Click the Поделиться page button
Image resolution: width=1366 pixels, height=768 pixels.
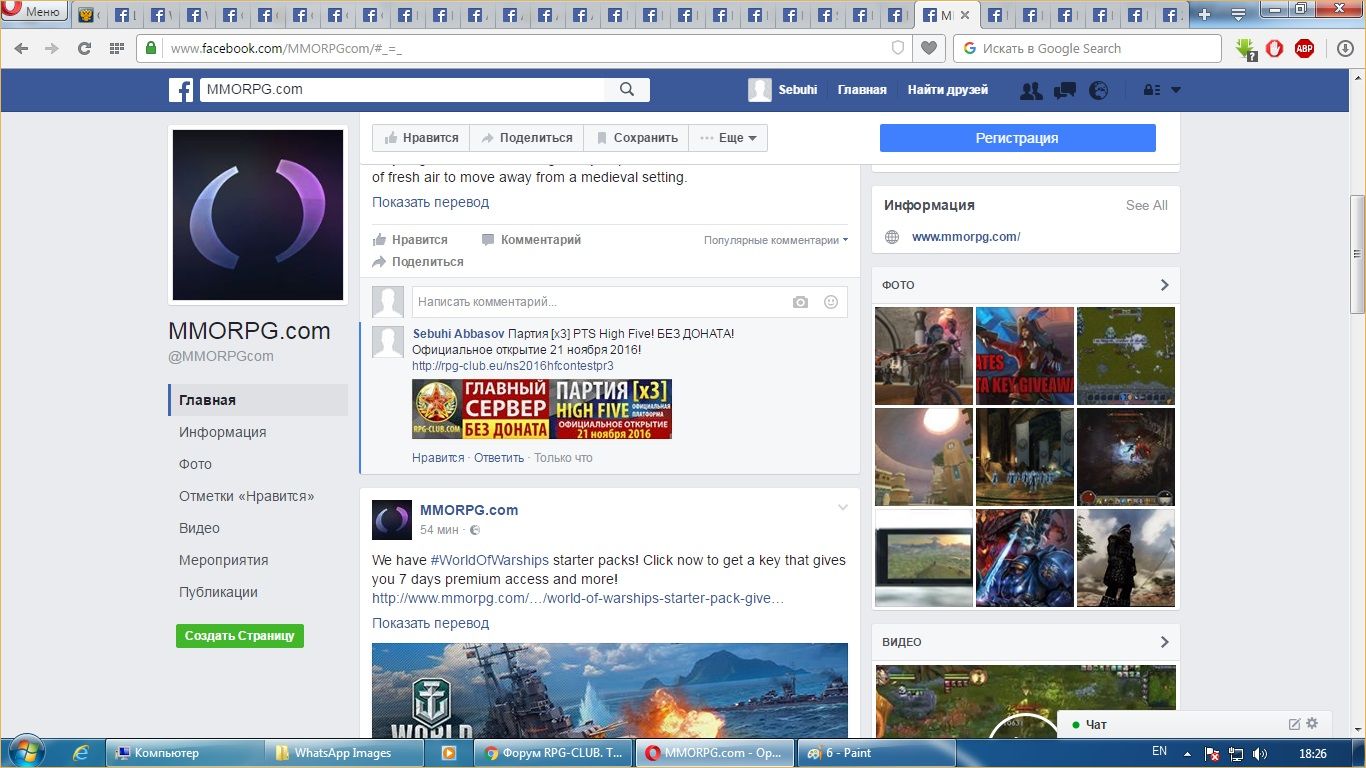(x=526, y=138)
